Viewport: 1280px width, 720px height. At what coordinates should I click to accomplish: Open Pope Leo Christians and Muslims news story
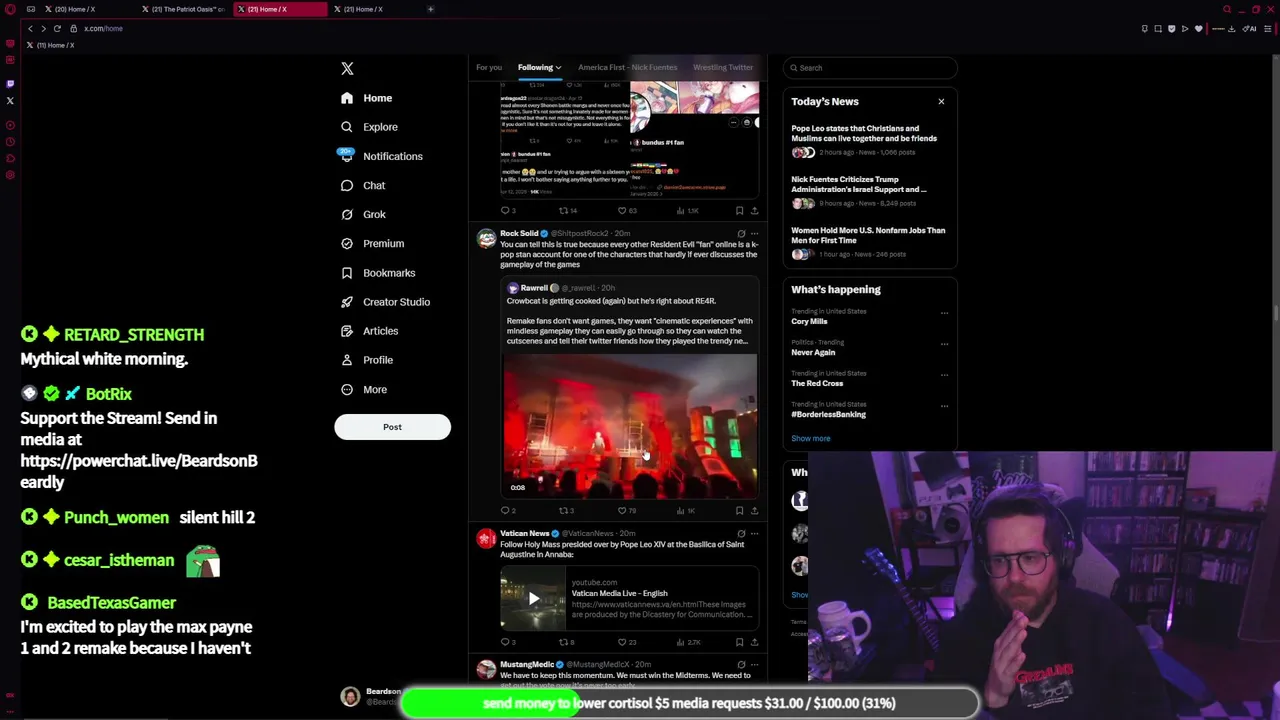(868, 141)
